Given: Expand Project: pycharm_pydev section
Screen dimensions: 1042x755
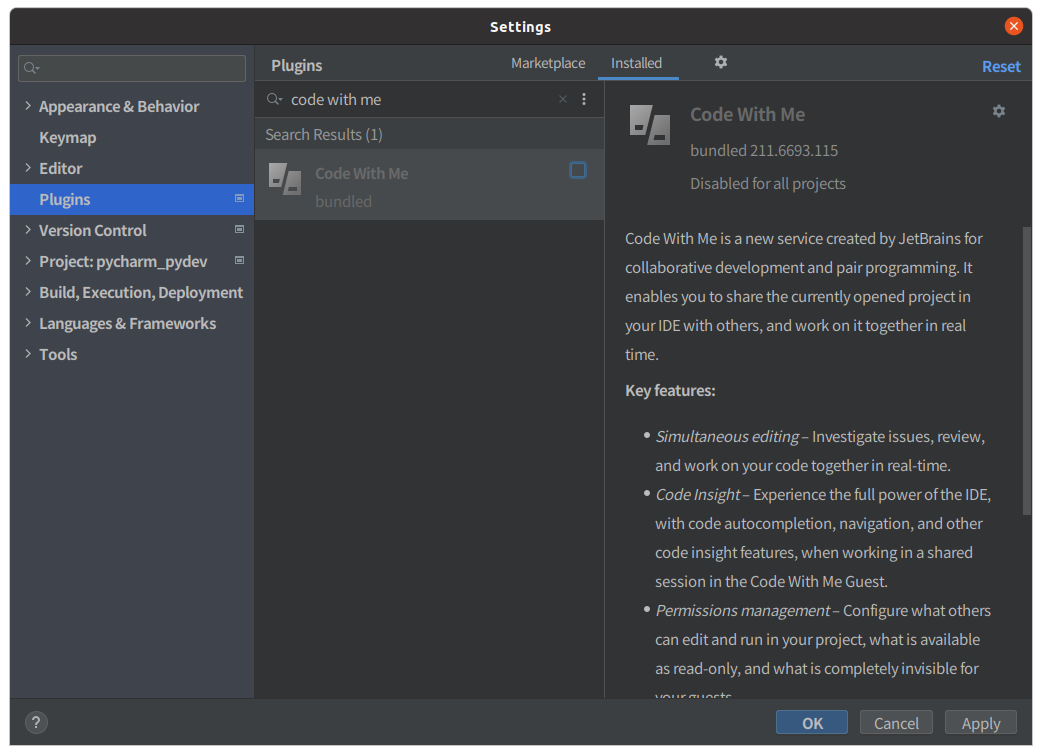Looking at the screenshot, I should [28, 261].
